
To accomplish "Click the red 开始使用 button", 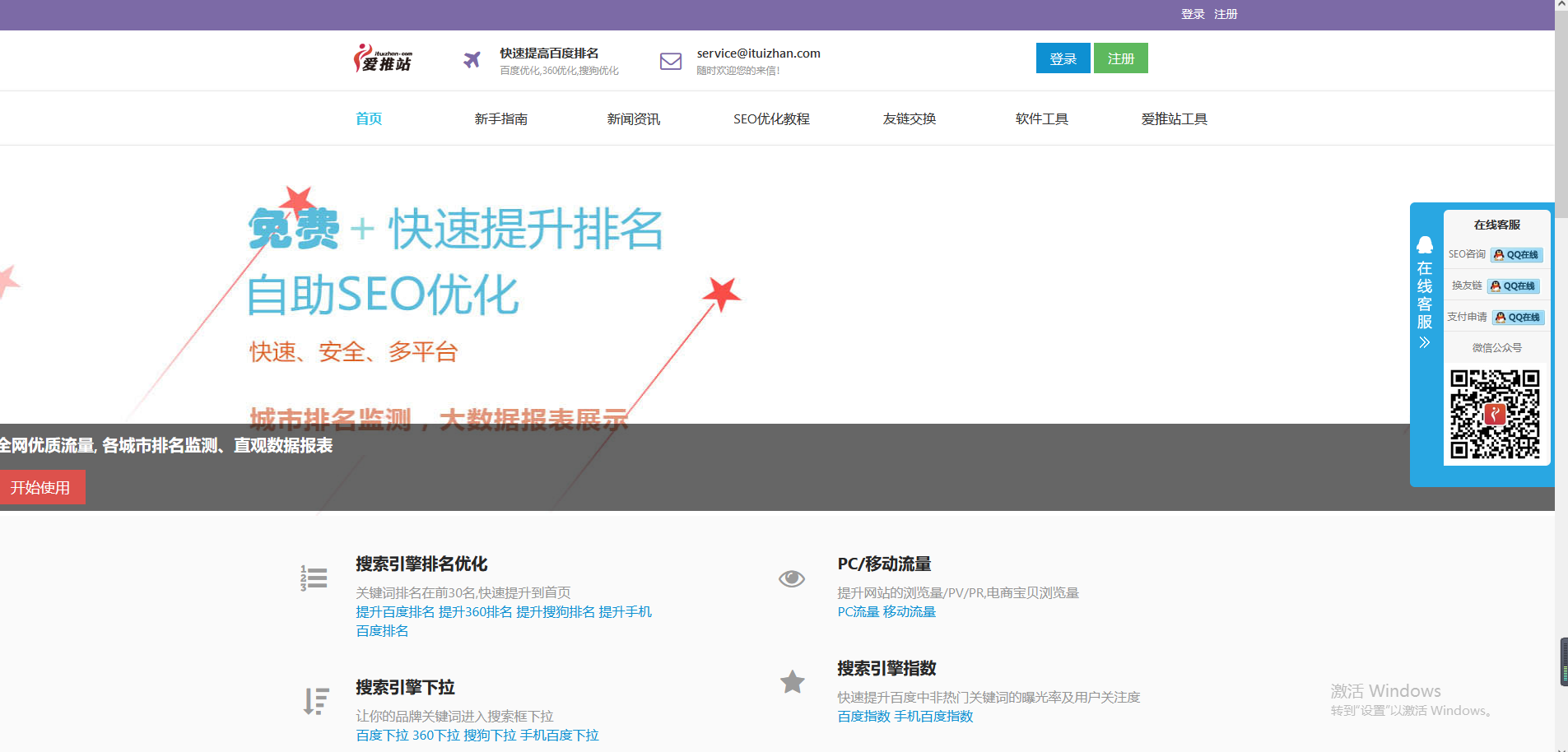I will [x=42, y=487].
